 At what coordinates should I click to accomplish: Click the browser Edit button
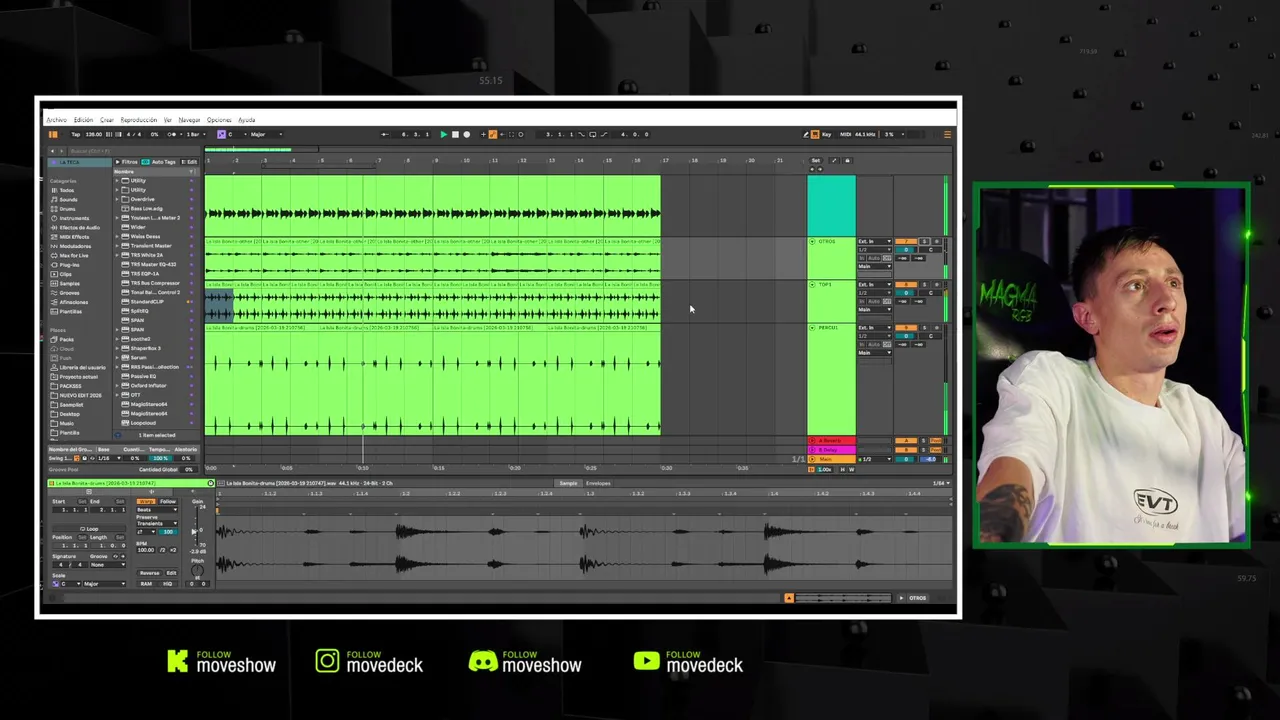pos(189,162)
